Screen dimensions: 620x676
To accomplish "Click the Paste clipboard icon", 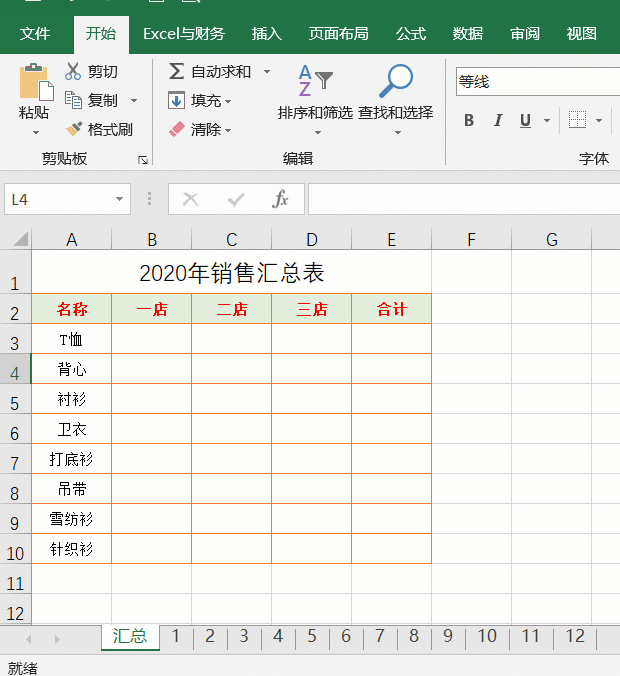I will (35, 81).
